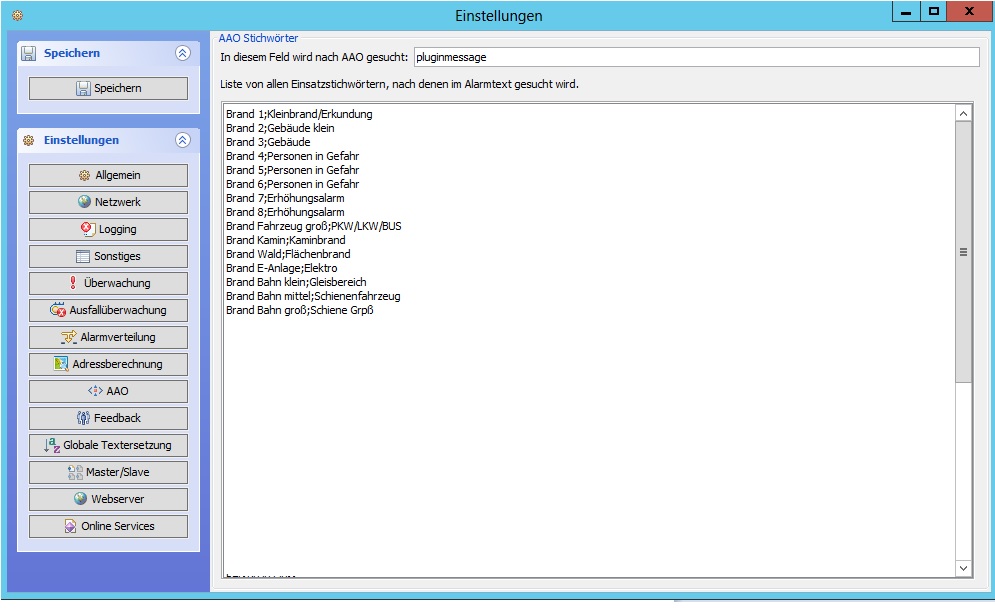
Task: Select the Logging icon in the sidebar
Action: [88, 229]
